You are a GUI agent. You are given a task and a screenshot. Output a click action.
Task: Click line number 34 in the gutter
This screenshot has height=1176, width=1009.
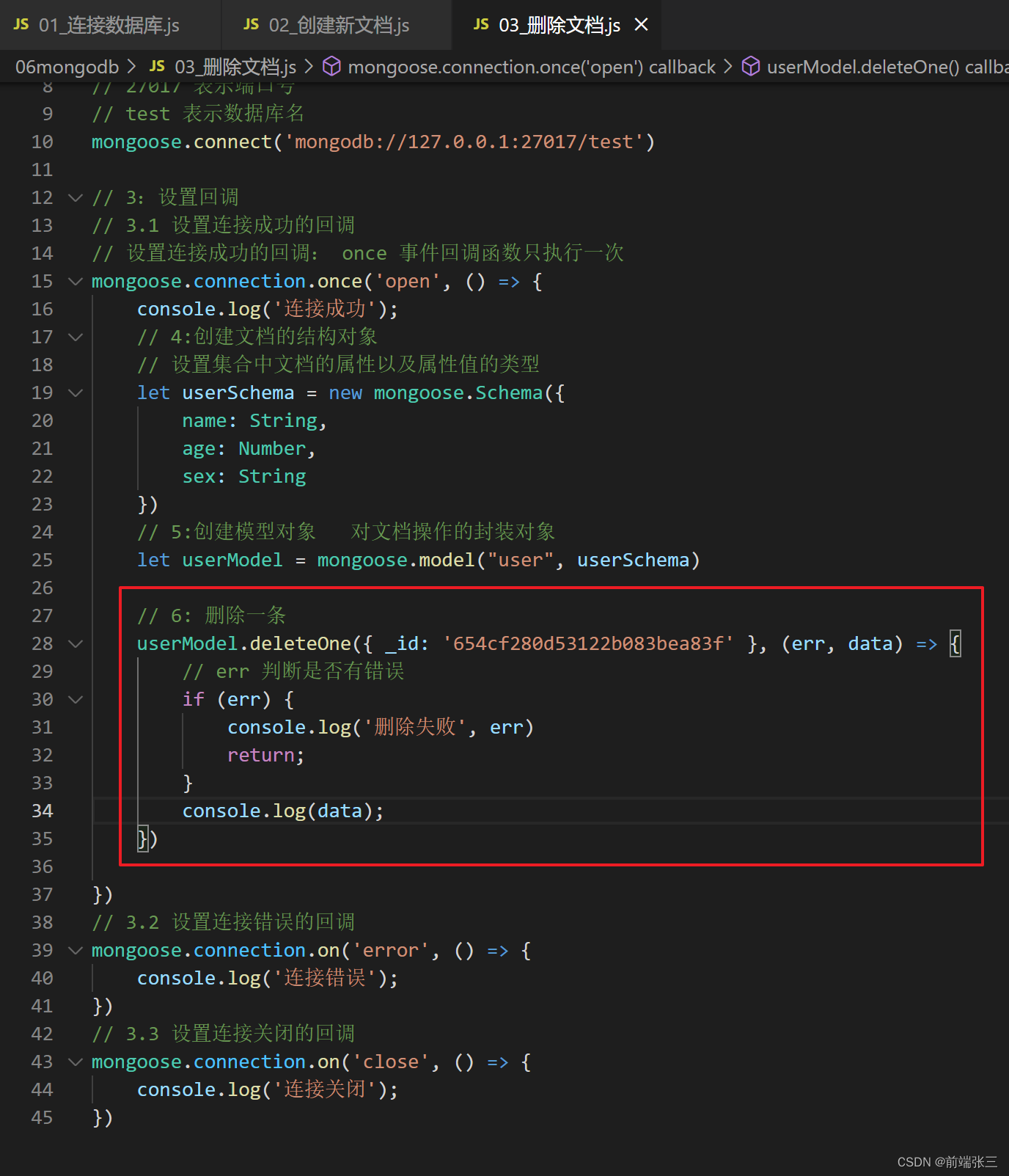[x=42, y=811]
